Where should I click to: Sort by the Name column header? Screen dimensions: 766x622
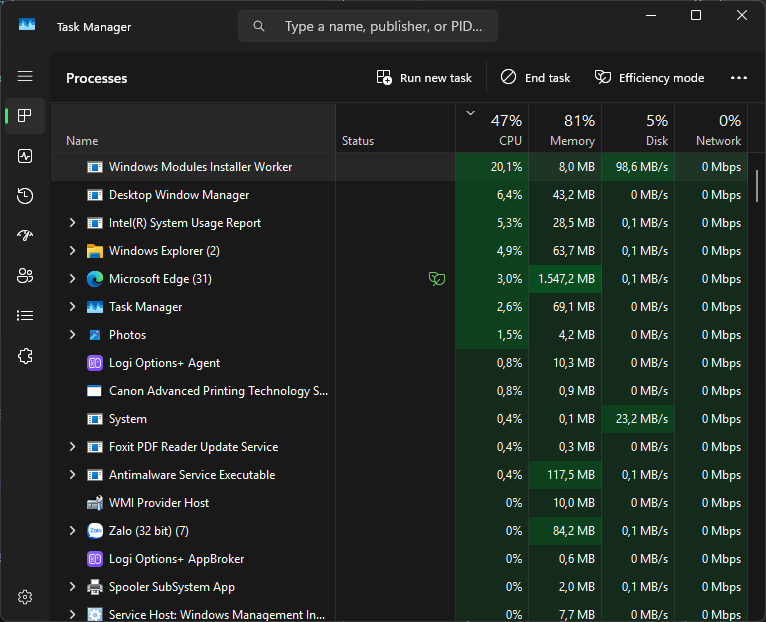193,128
